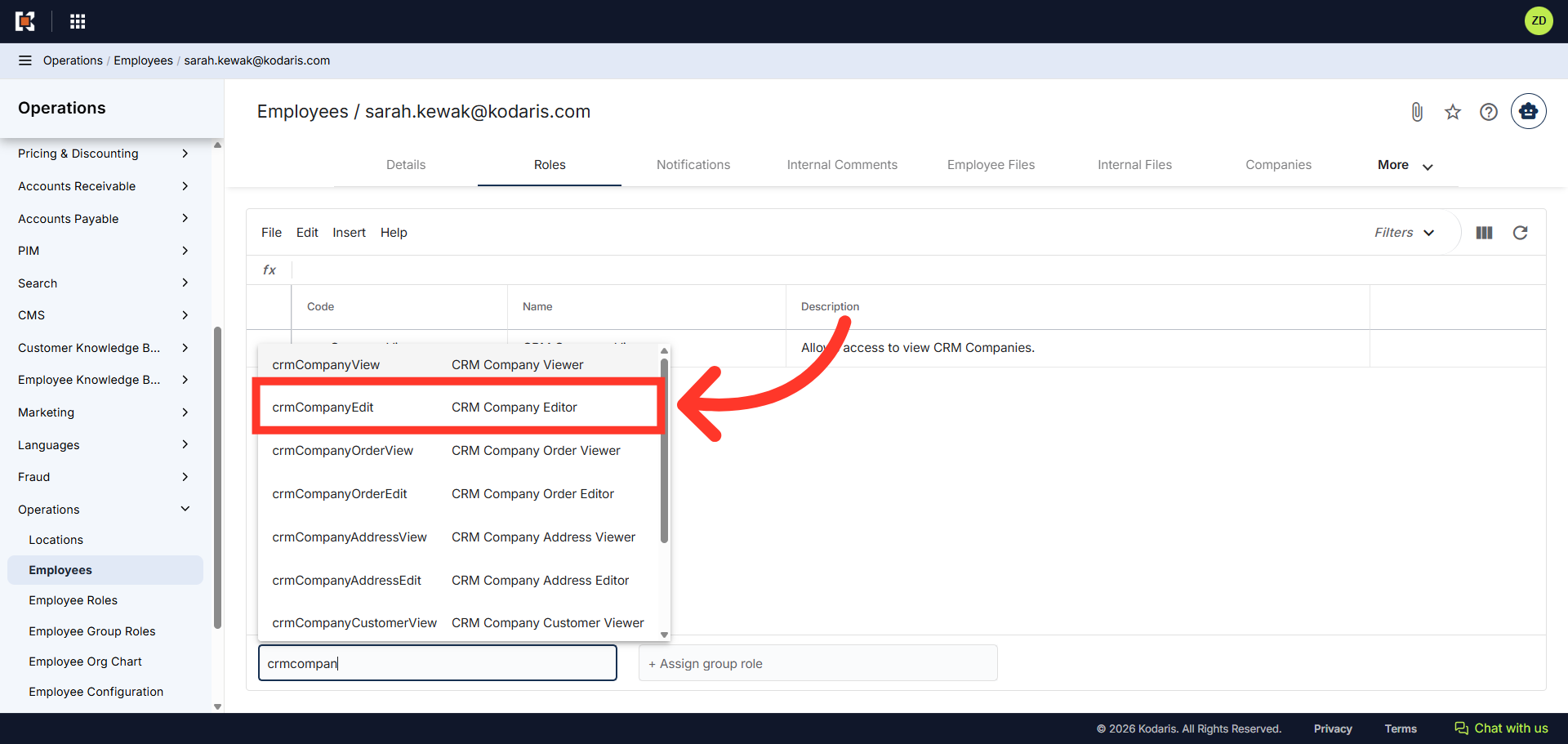Select crmCompanyEdit role from list
The image size is (1568, 744).
458,408
